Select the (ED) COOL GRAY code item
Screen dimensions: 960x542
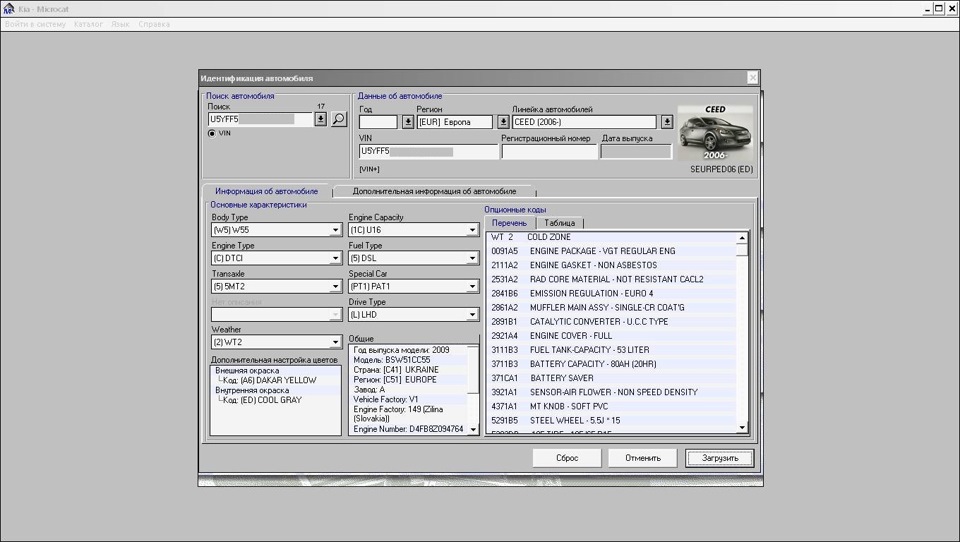click(262, 400)
